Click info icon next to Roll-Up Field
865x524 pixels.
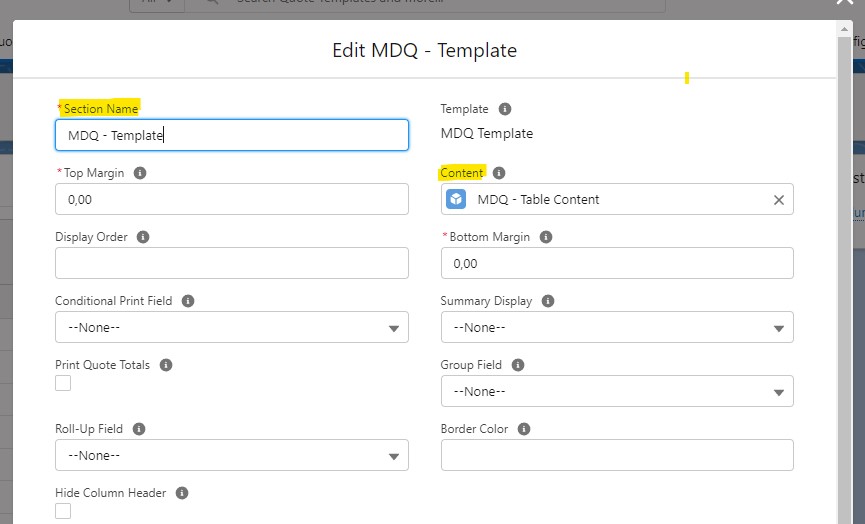139,429
